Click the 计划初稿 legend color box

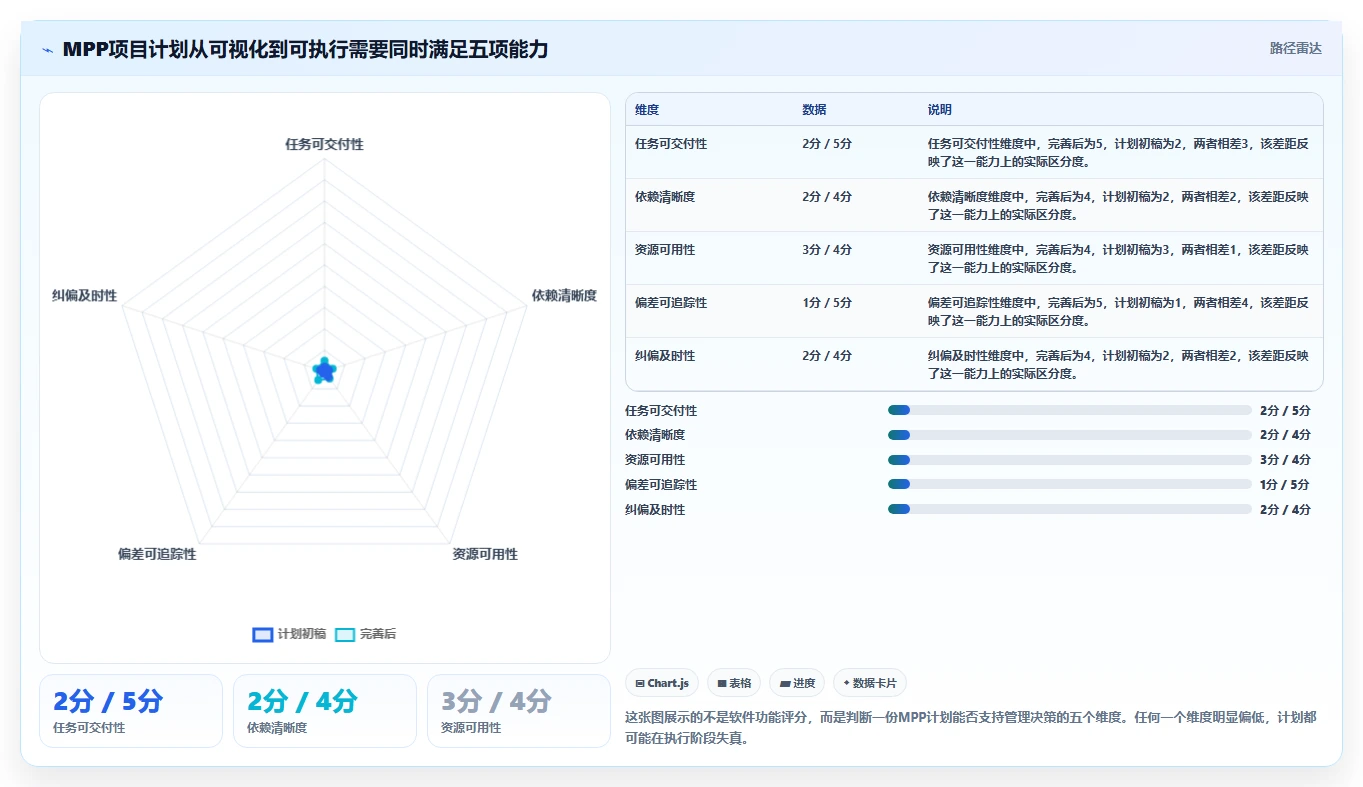coord(263,634)
